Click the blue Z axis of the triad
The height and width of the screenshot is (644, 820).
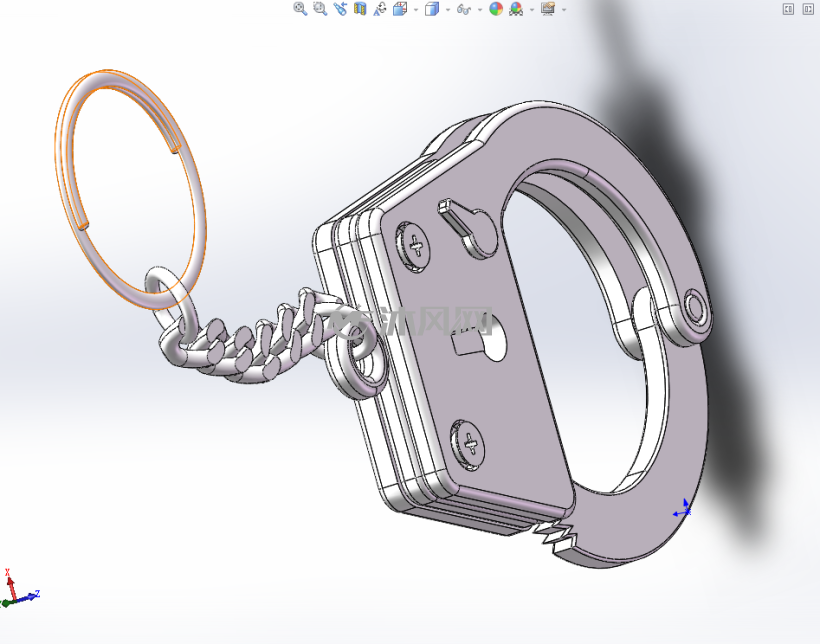[x=27, y=596]
